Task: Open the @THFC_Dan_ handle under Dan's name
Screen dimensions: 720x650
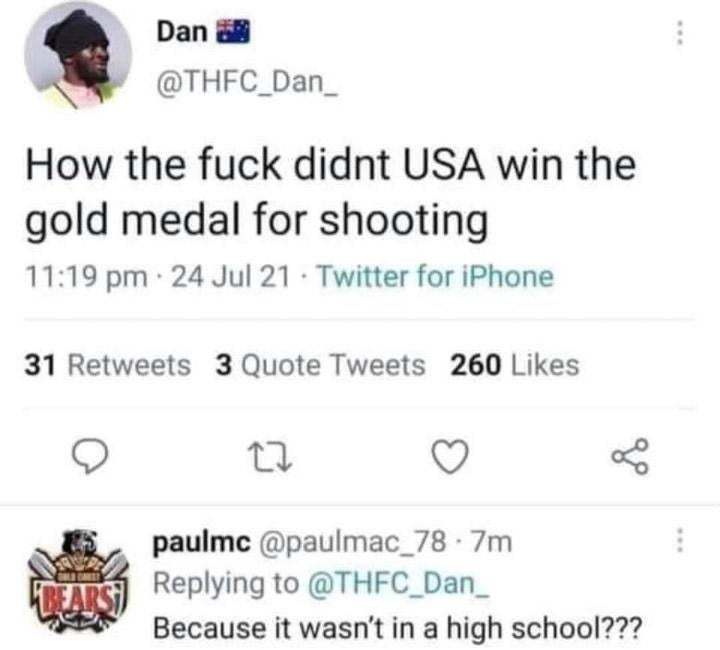Action: click(x=248, y=83)
